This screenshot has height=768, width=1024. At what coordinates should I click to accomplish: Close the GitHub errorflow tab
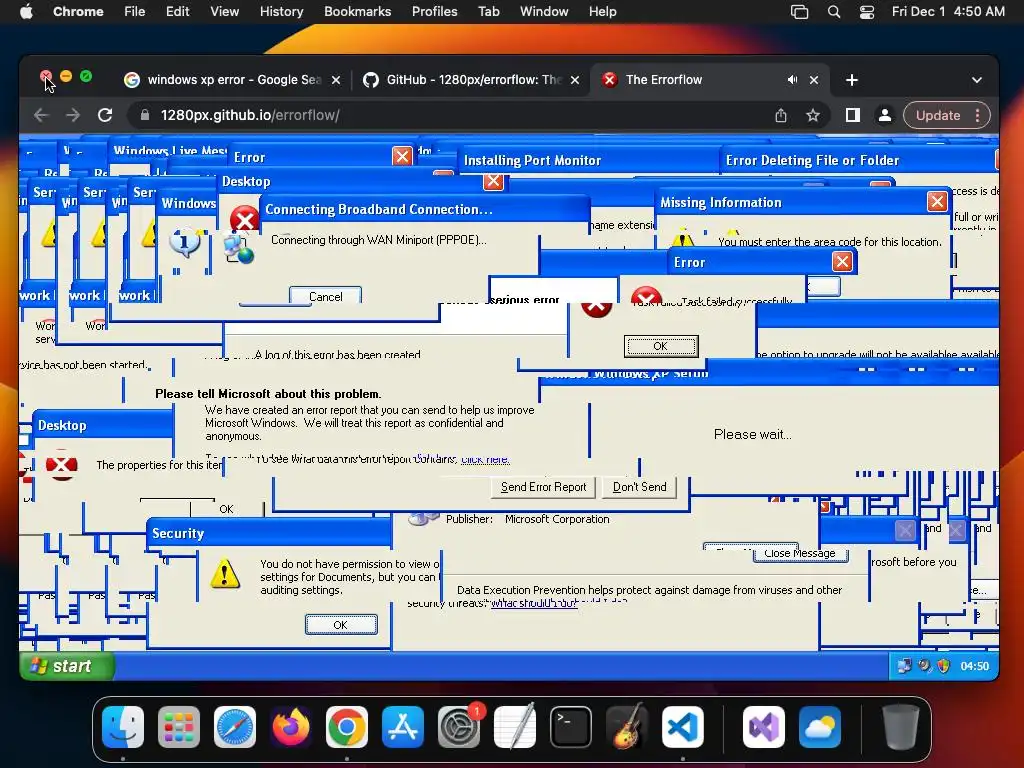click(x=575, y=80)
